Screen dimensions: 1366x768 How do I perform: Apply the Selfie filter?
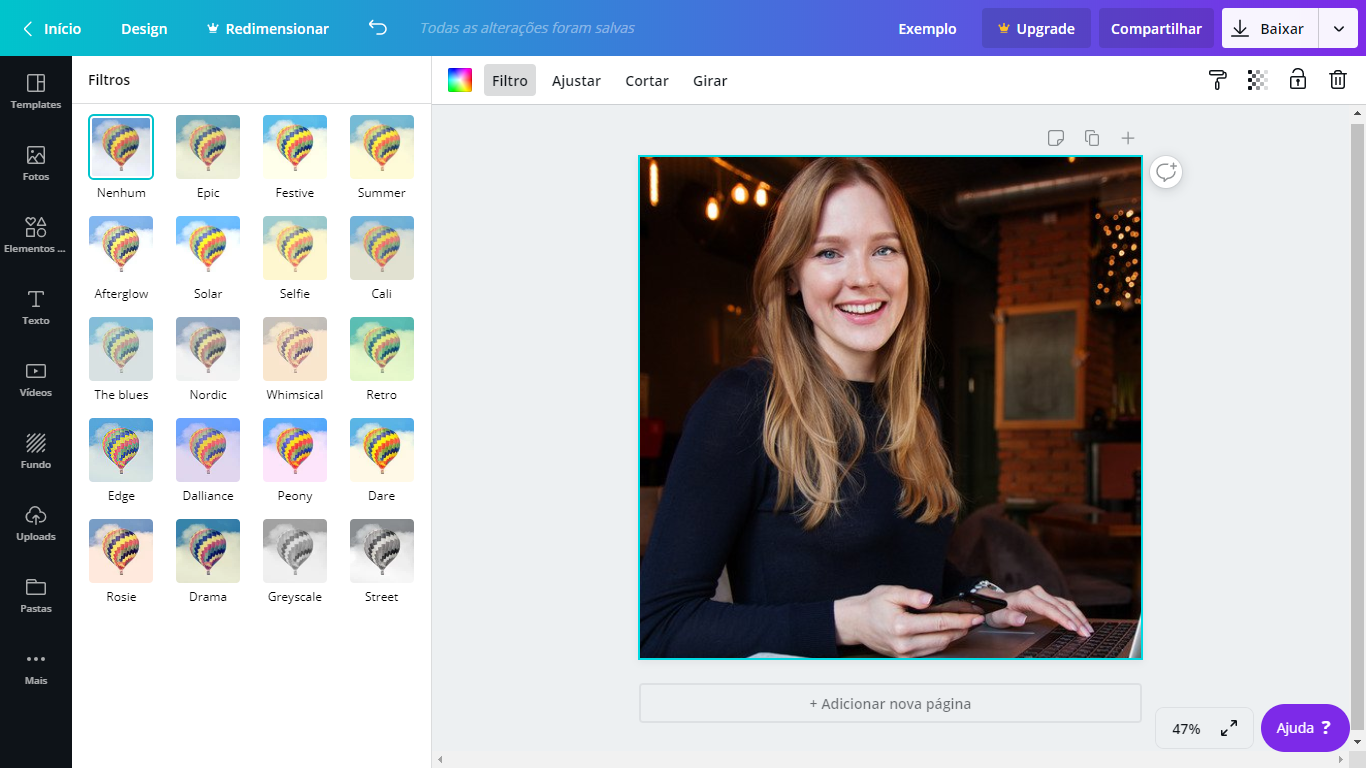295,248
